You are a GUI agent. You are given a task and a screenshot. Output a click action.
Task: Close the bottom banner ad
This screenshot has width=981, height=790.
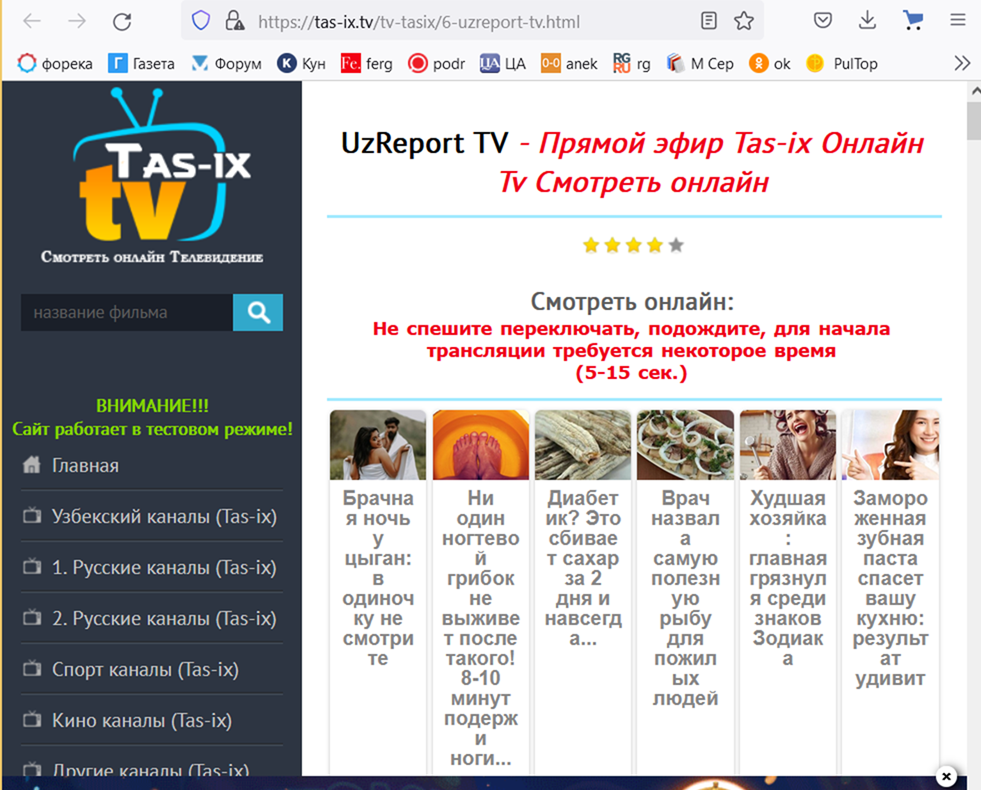point(946,776)
